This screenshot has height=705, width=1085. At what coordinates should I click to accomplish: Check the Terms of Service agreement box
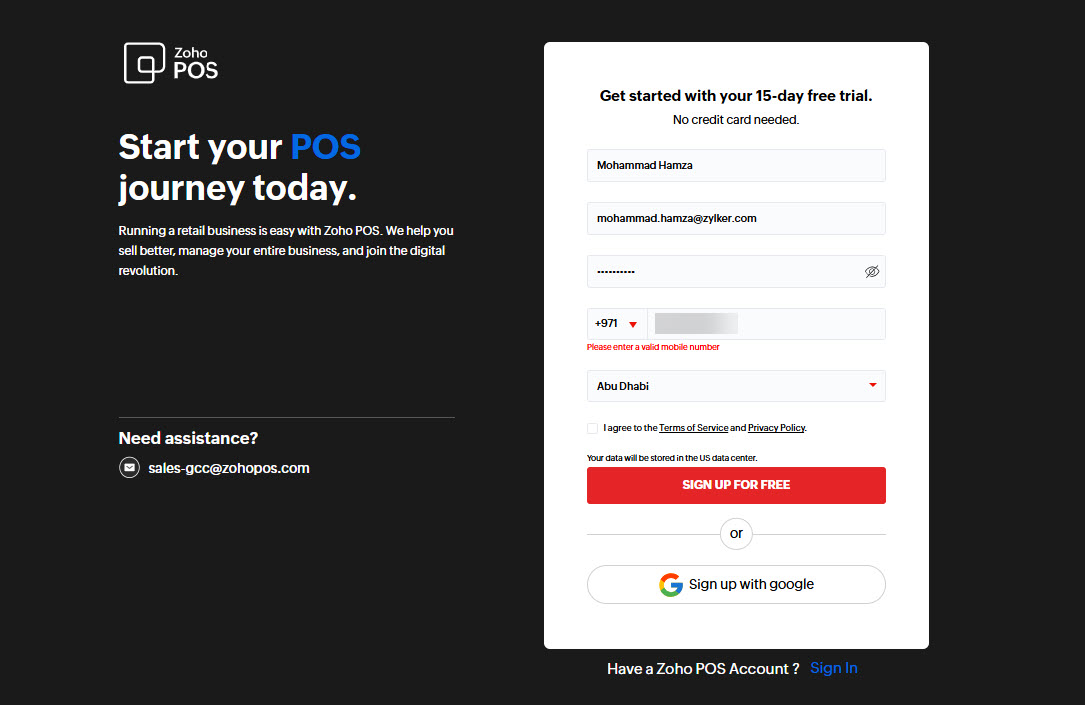point(593,428)
